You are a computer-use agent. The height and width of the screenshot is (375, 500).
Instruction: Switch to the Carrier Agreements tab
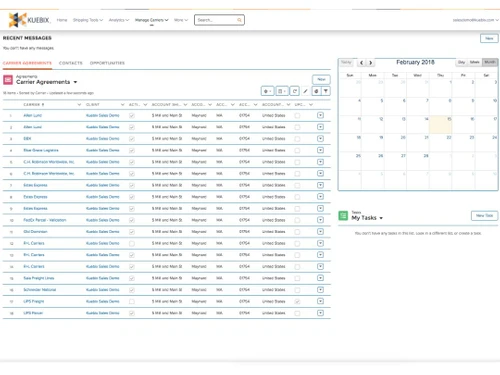click(27, 63)
